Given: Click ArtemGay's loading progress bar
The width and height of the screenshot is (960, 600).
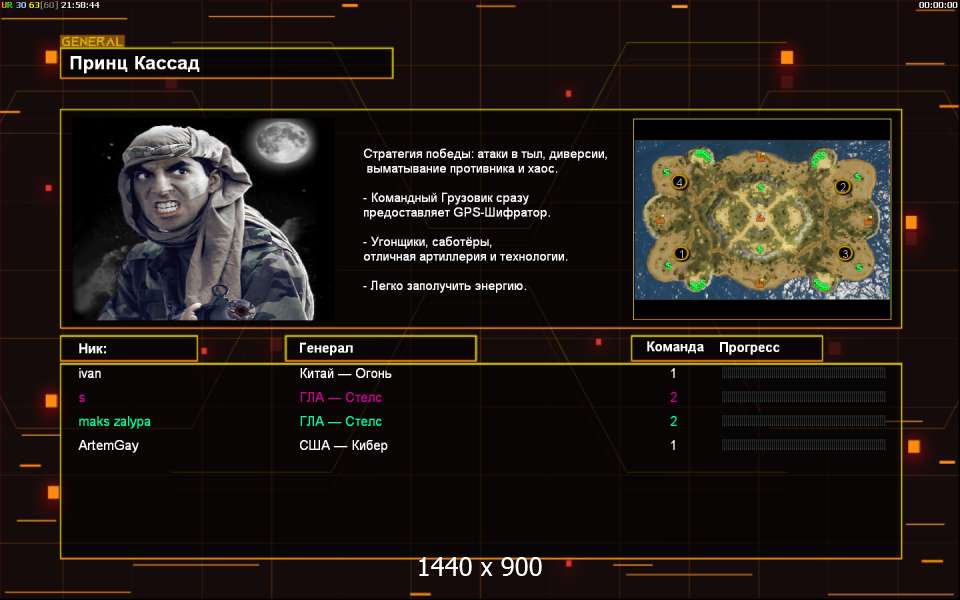Looking at the screenshot, I should 803,445.
